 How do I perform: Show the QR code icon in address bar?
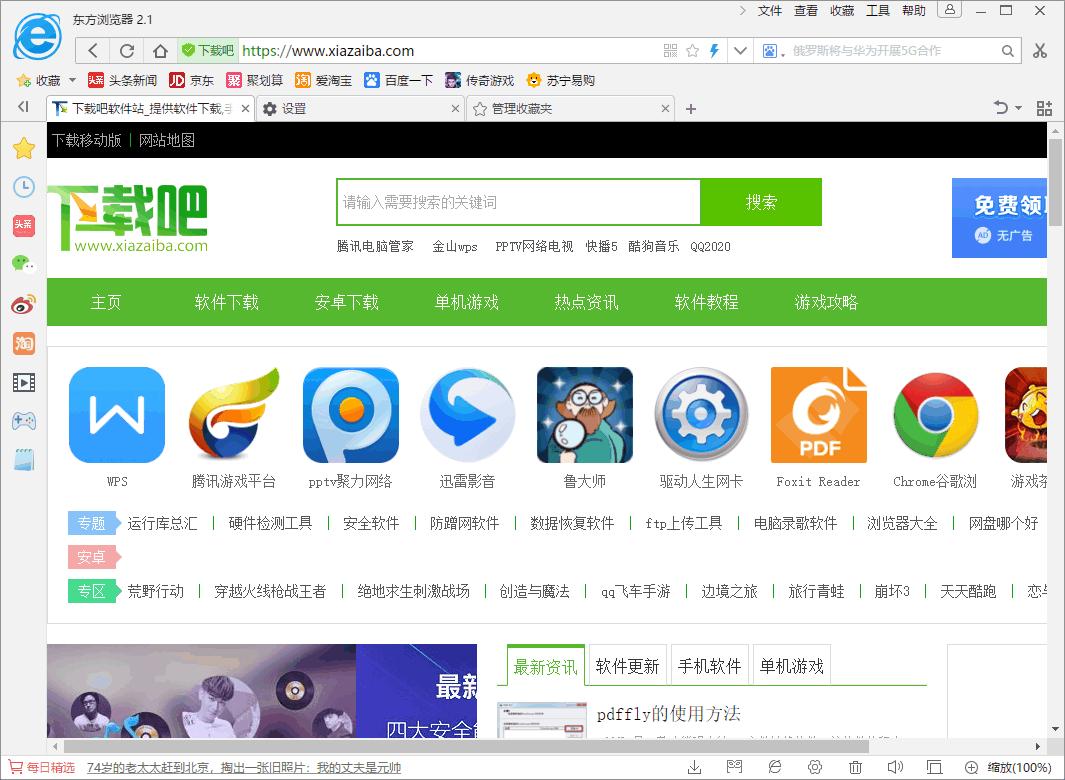[x=670, y=50]
